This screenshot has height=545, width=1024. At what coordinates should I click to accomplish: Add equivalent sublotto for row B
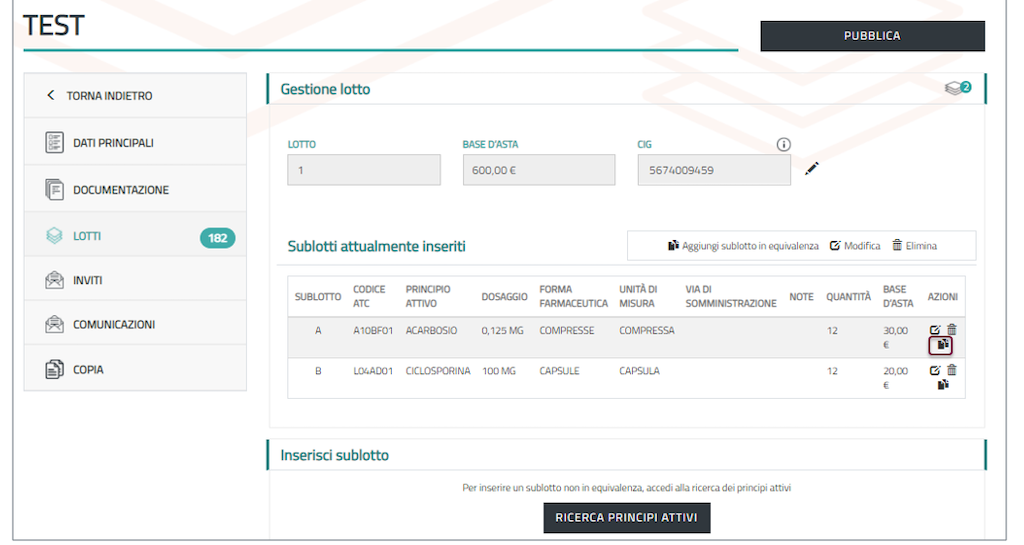(942, 385)
